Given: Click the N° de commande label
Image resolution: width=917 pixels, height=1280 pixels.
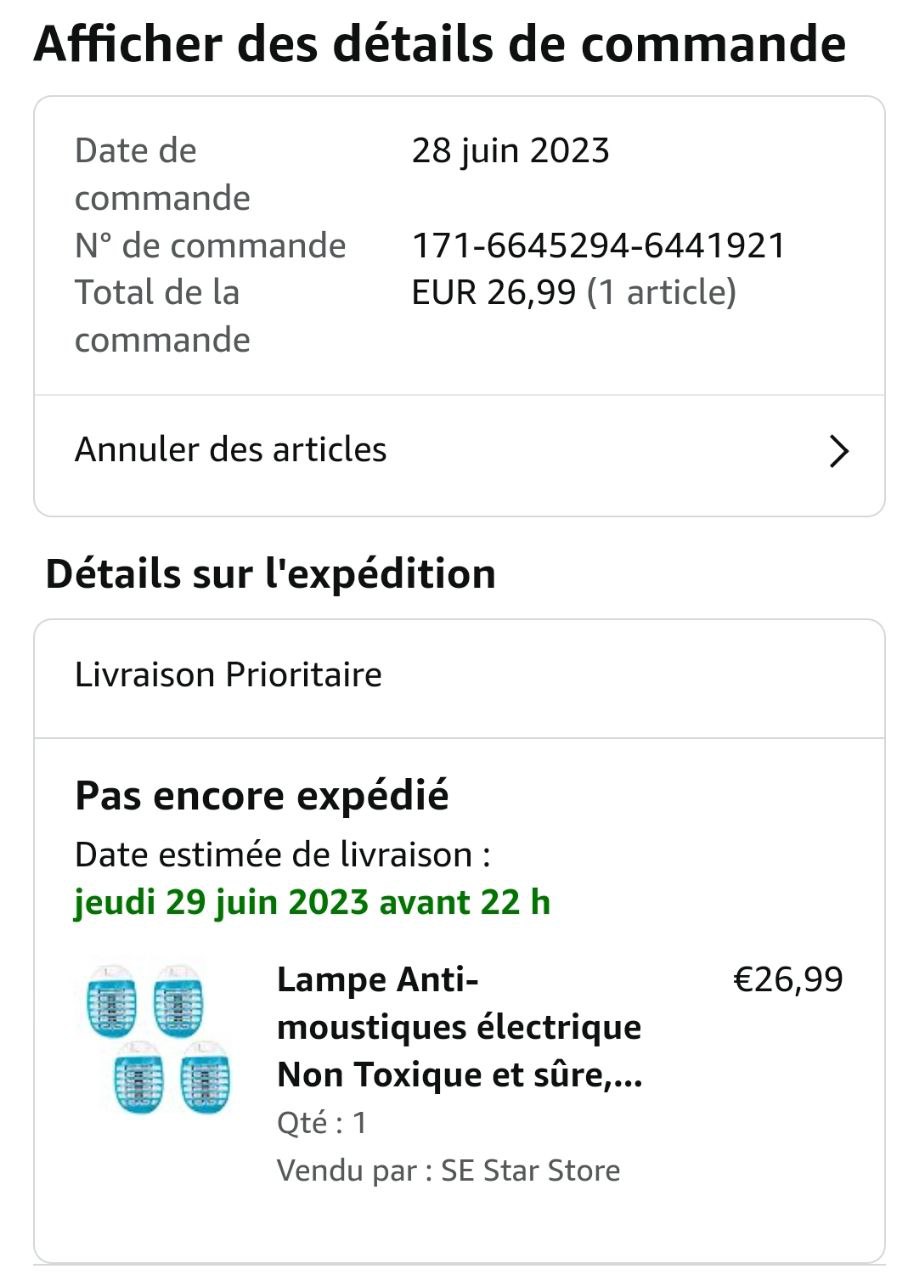Looking at the screenshot, I should tap(210, 245).
